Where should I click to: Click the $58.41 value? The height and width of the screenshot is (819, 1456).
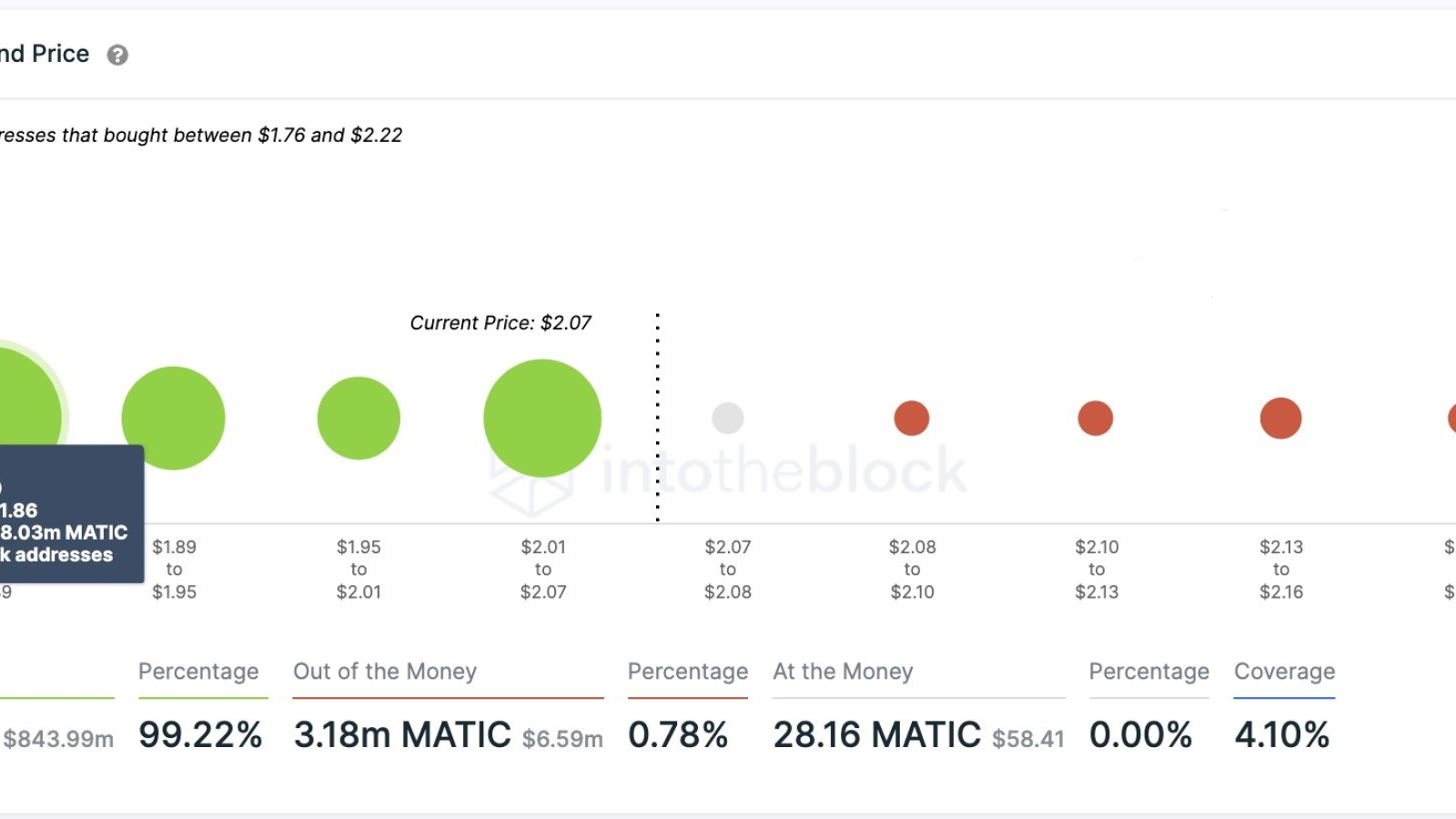(1028, 739)
